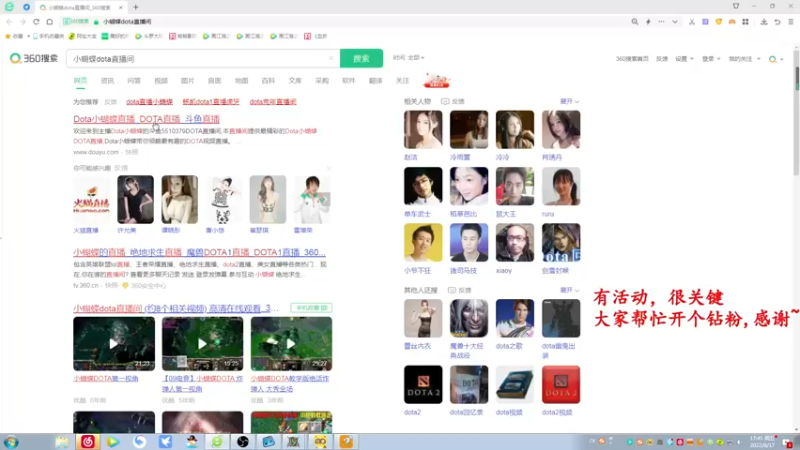The image size is (800, 450).
Task: Expand the address bar dropdown chevron
Action: click(x=674, y=22)
